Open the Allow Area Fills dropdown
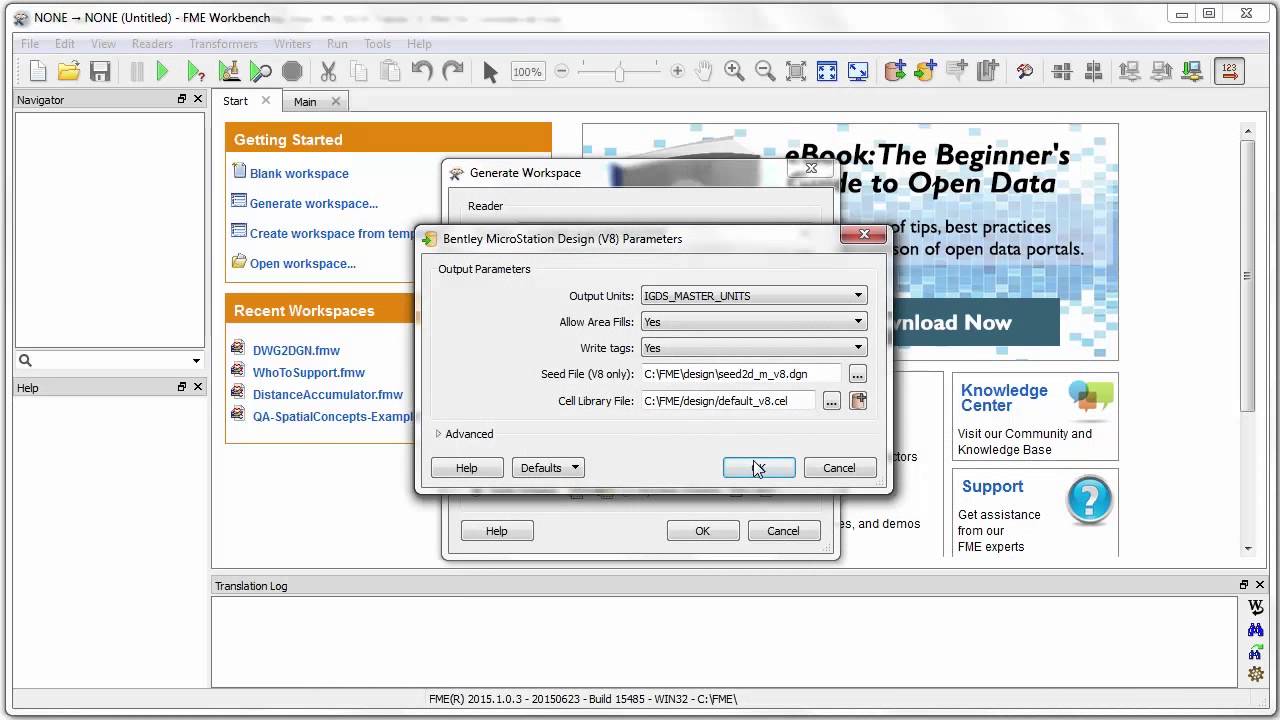This screenshot has height=720, width=1280. coord(754,322)
